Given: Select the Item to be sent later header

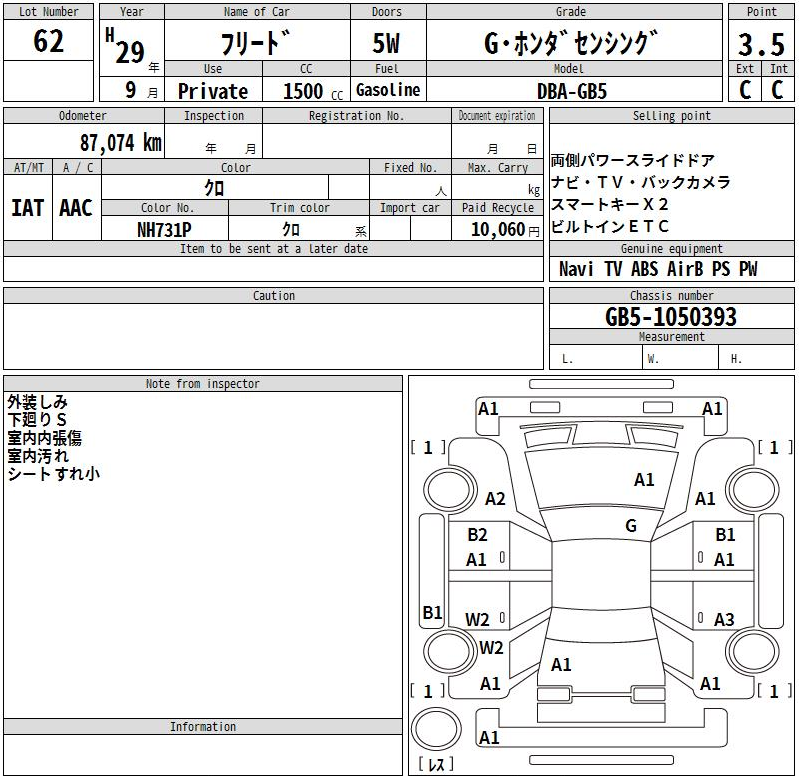Looking at the screenshot, I should tap(273, 249).
